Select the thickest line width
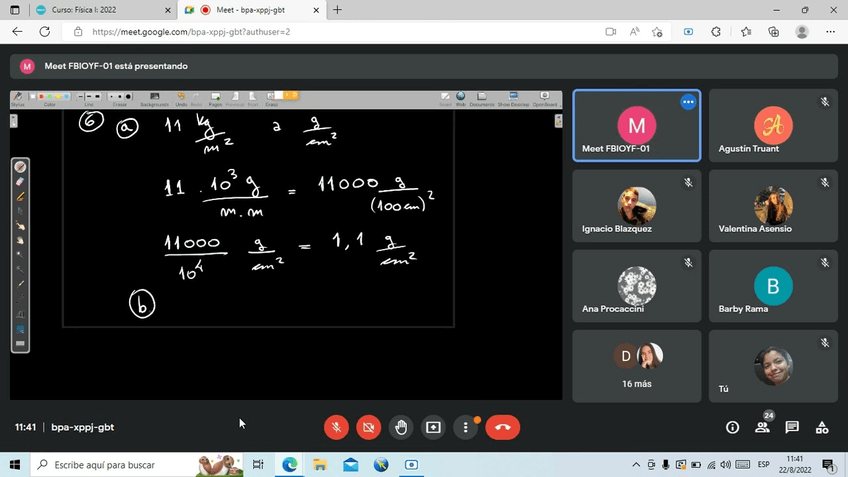The width and height of the screenshot is (848, 477). 97,97
